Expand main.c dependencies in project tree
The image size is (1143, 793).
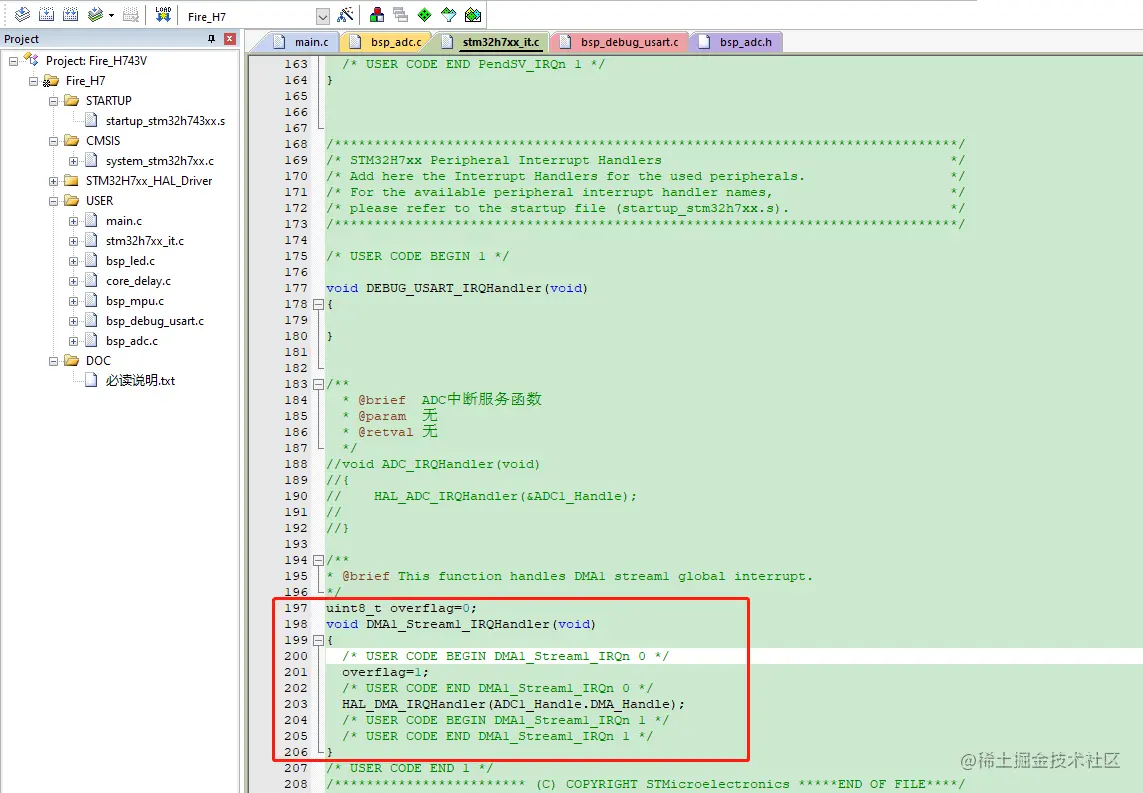point(74,221)
